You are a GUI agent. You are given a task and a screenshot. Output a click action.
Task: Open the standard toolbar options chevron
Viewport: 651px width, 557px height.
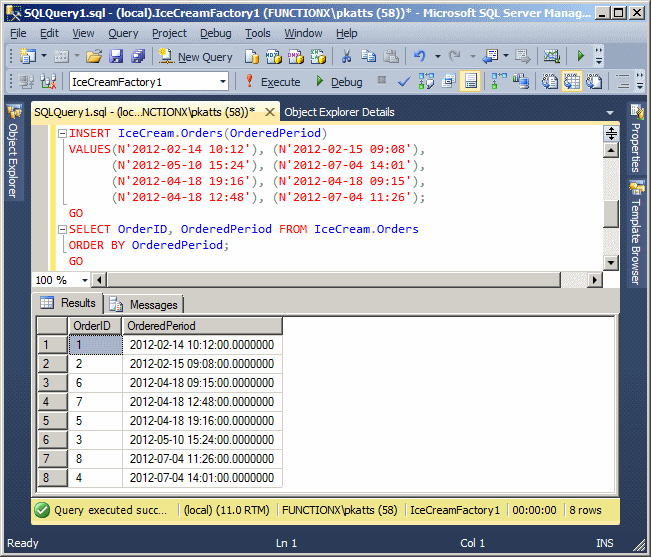[599, 56]
